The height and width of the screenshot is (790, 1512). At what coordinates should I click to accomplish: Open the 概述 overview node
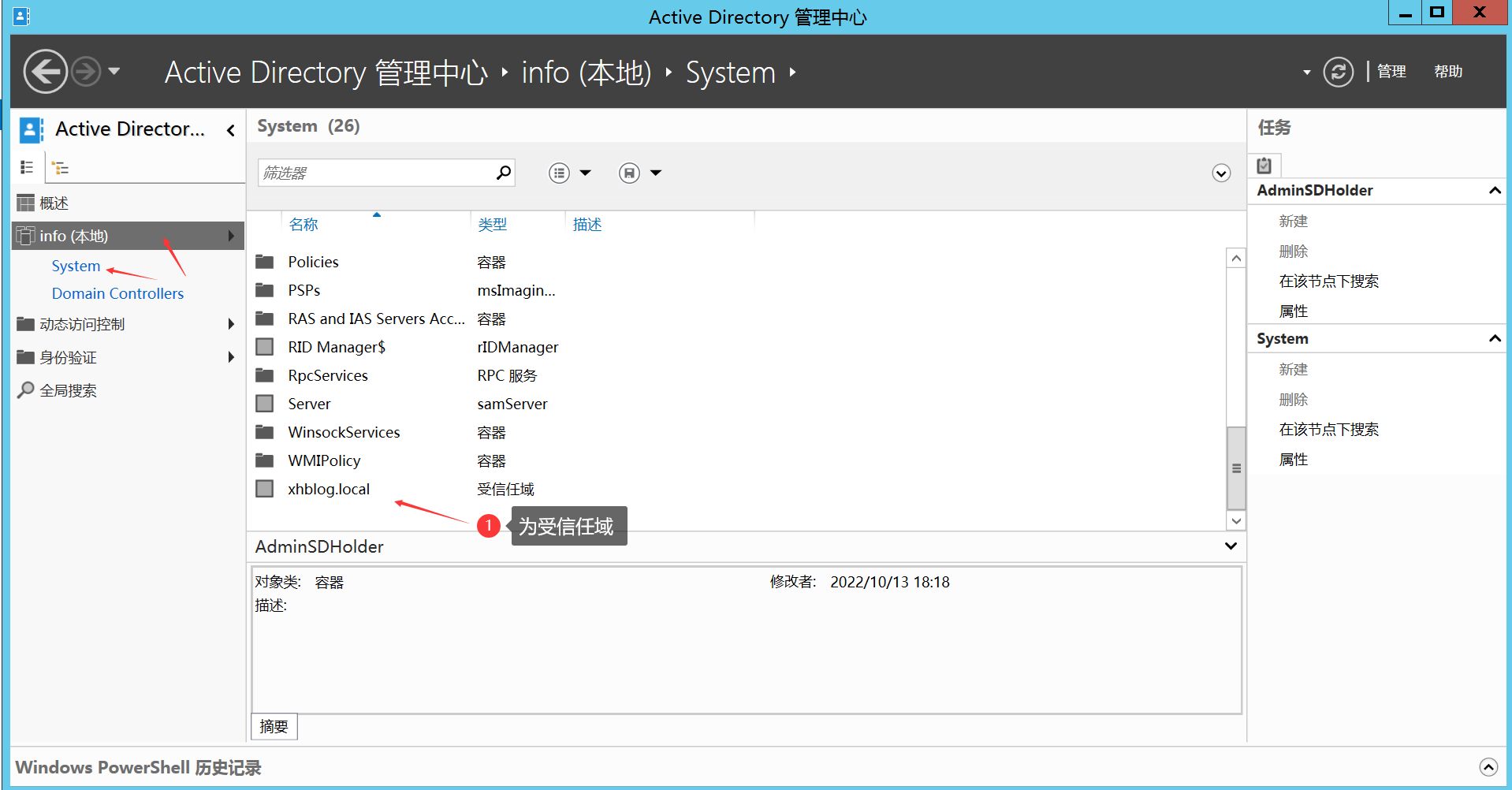click(x=54, y=203)
